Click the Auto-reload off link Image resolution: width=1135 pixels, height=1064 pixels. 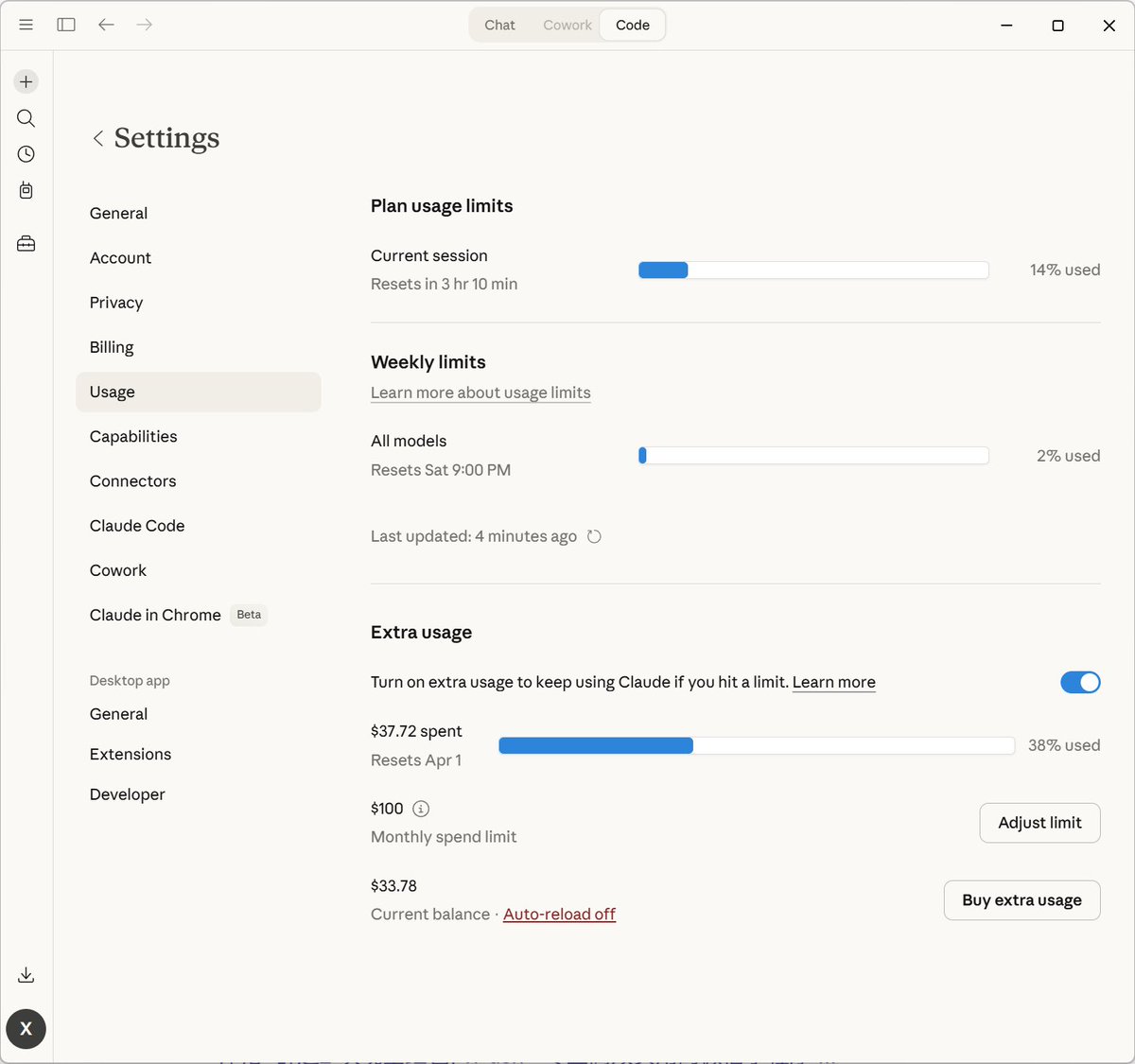(559, 915)
